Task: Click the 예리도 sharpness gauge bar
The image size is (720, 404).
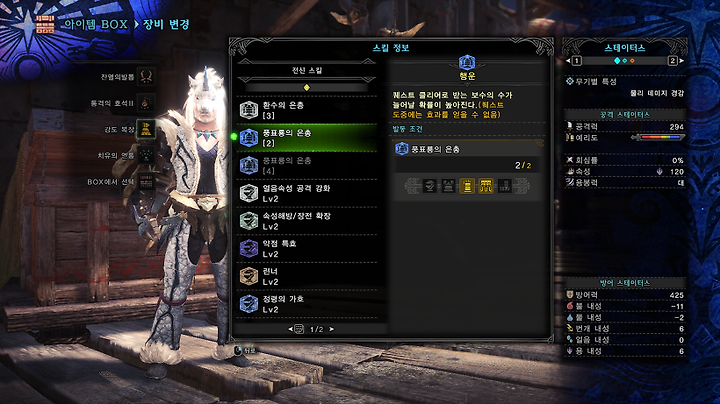Action: pyautogui.click(x=658, y=137)
